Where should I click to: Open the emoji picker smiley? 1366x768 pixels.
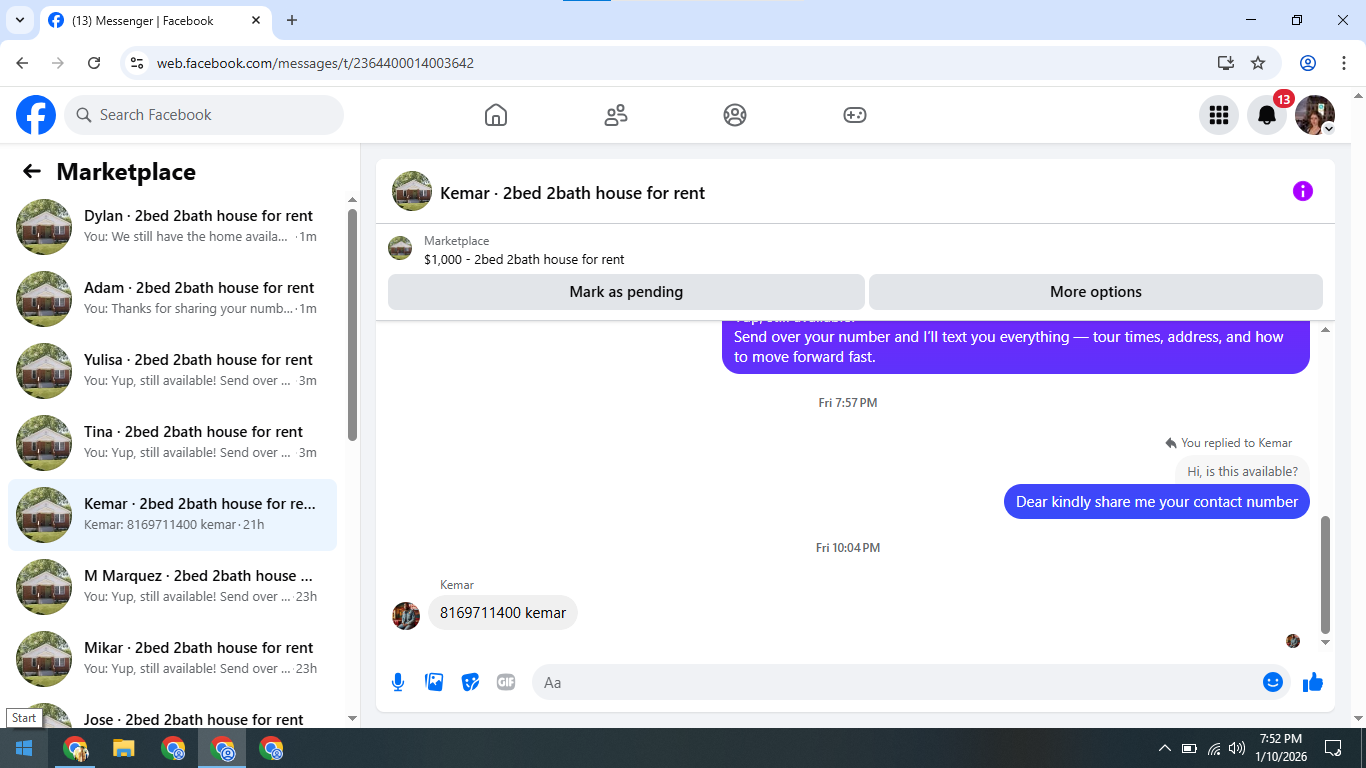point(1273,682)
